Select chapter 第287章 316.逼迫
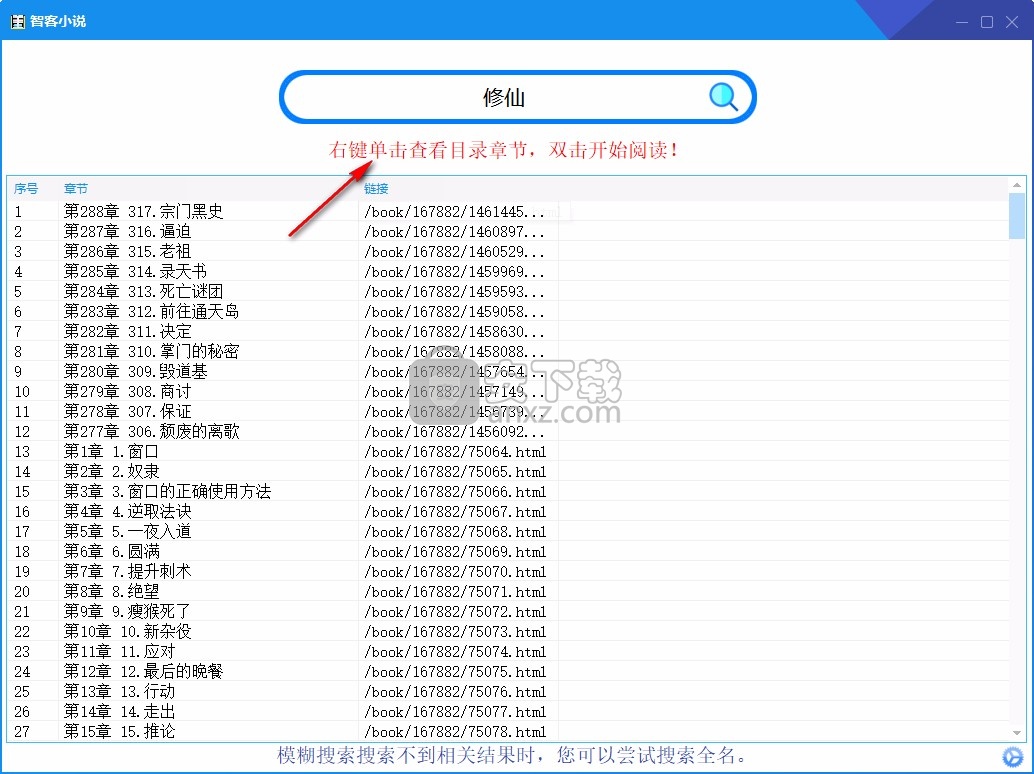This screenshot has width=1034, height=774. (127, 231)
